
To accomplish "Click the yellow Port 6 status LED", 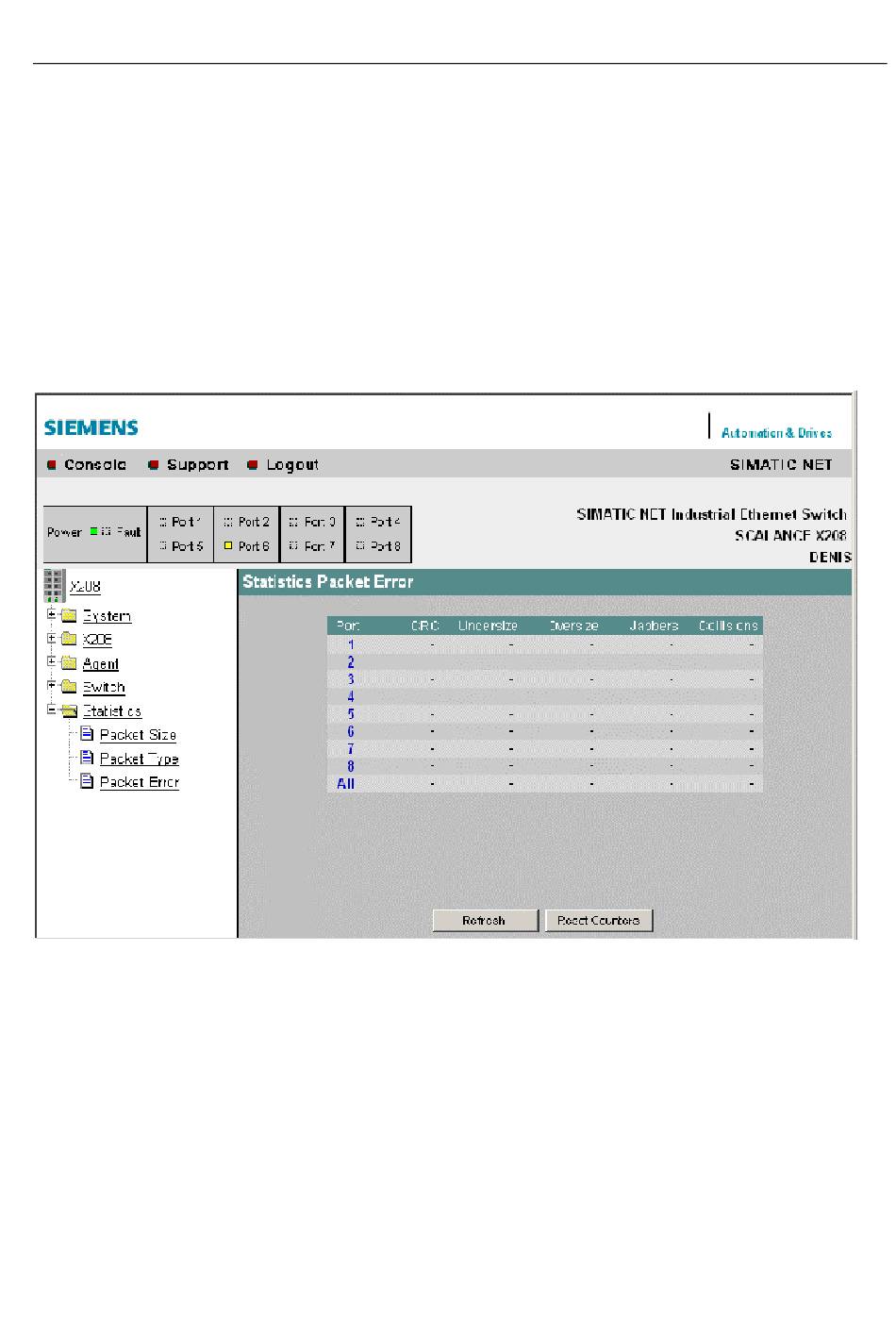I will point(228,546).
